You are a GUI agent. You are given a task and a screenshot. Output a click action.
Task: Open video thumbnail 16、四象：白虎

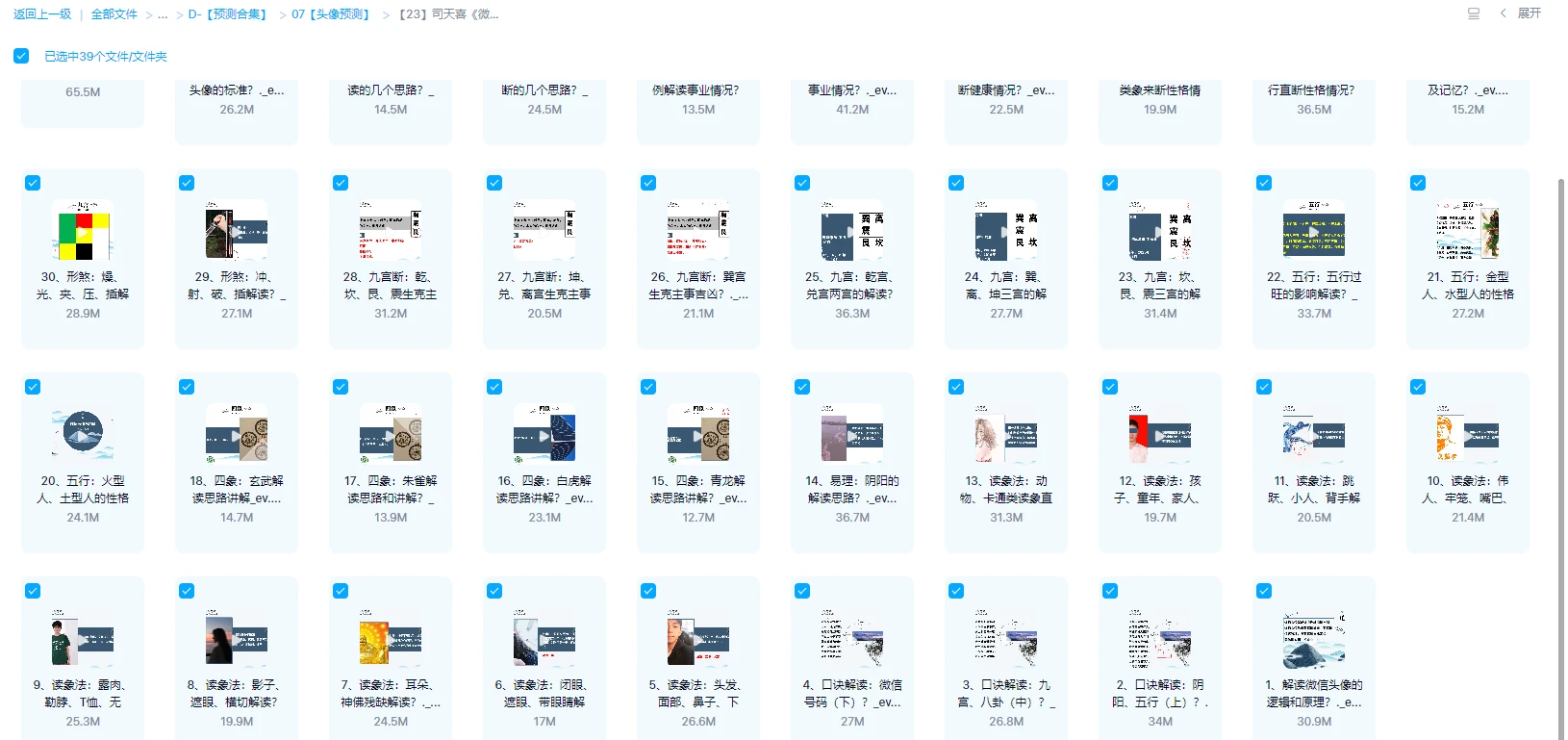pos(544,435)
